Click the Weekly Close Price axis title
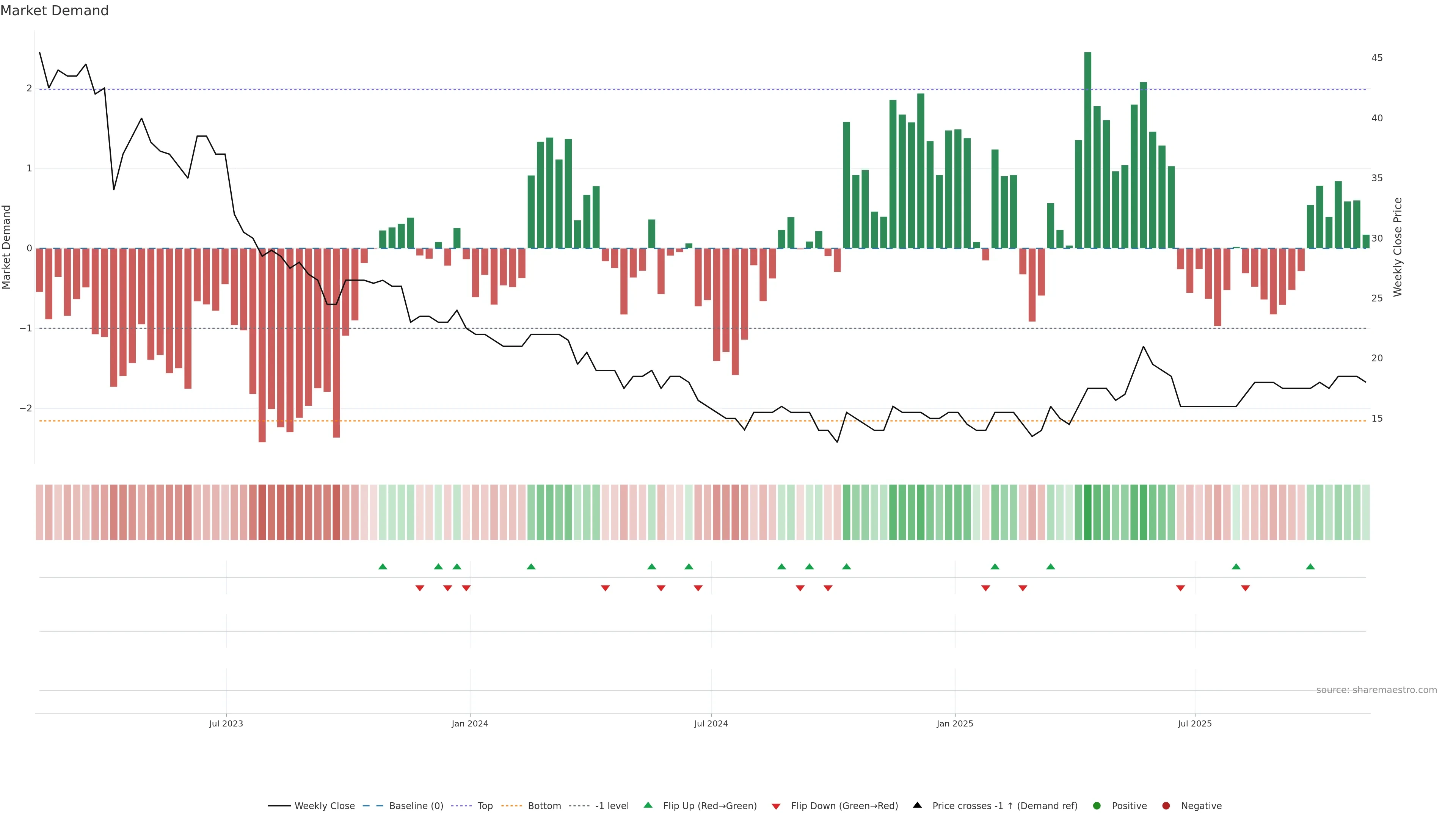1456x819 pixels. (x=1398, y=247)
